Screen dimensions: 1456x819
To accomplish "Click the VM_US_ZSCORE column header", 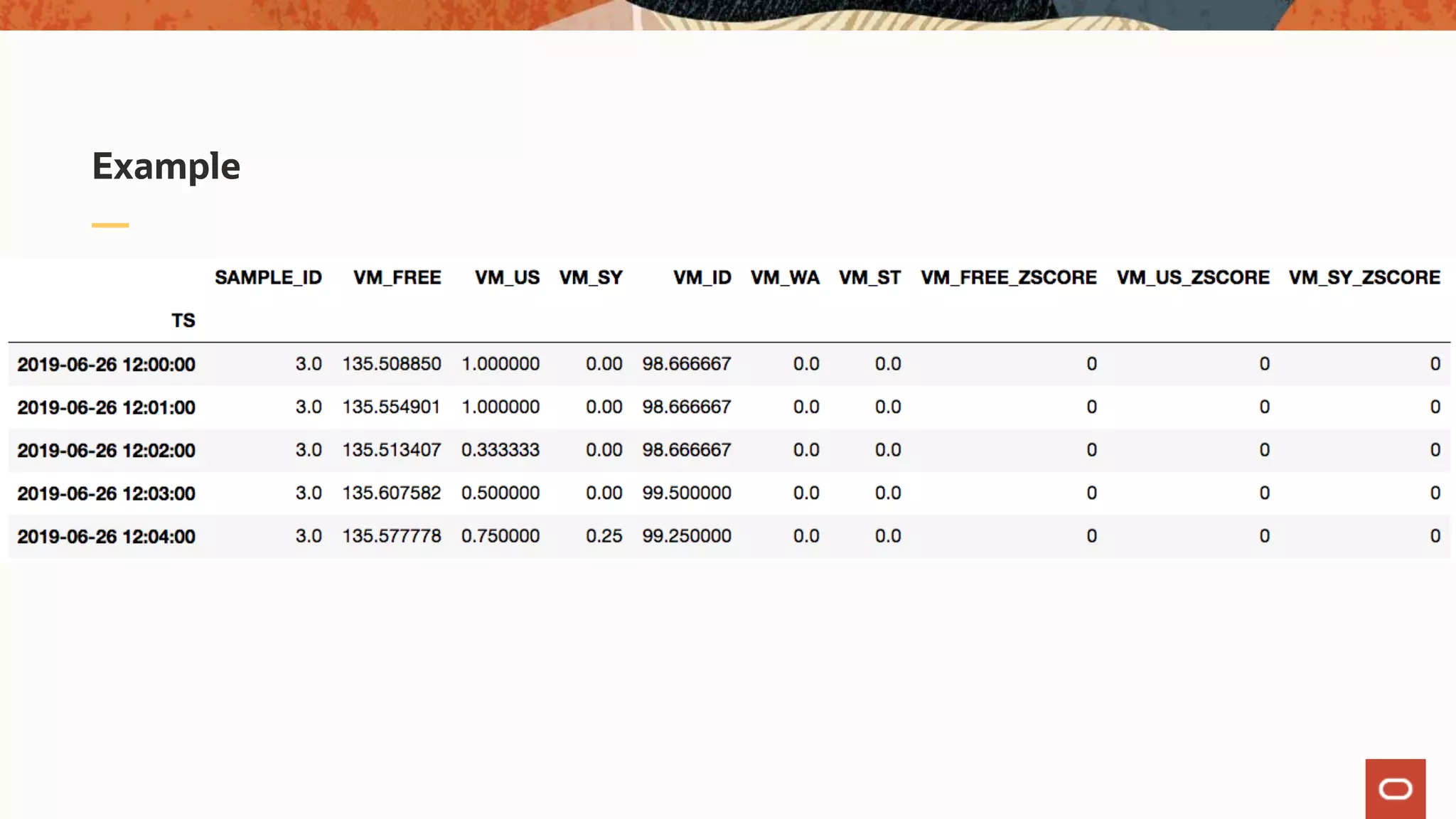I will click(1192, 277).
